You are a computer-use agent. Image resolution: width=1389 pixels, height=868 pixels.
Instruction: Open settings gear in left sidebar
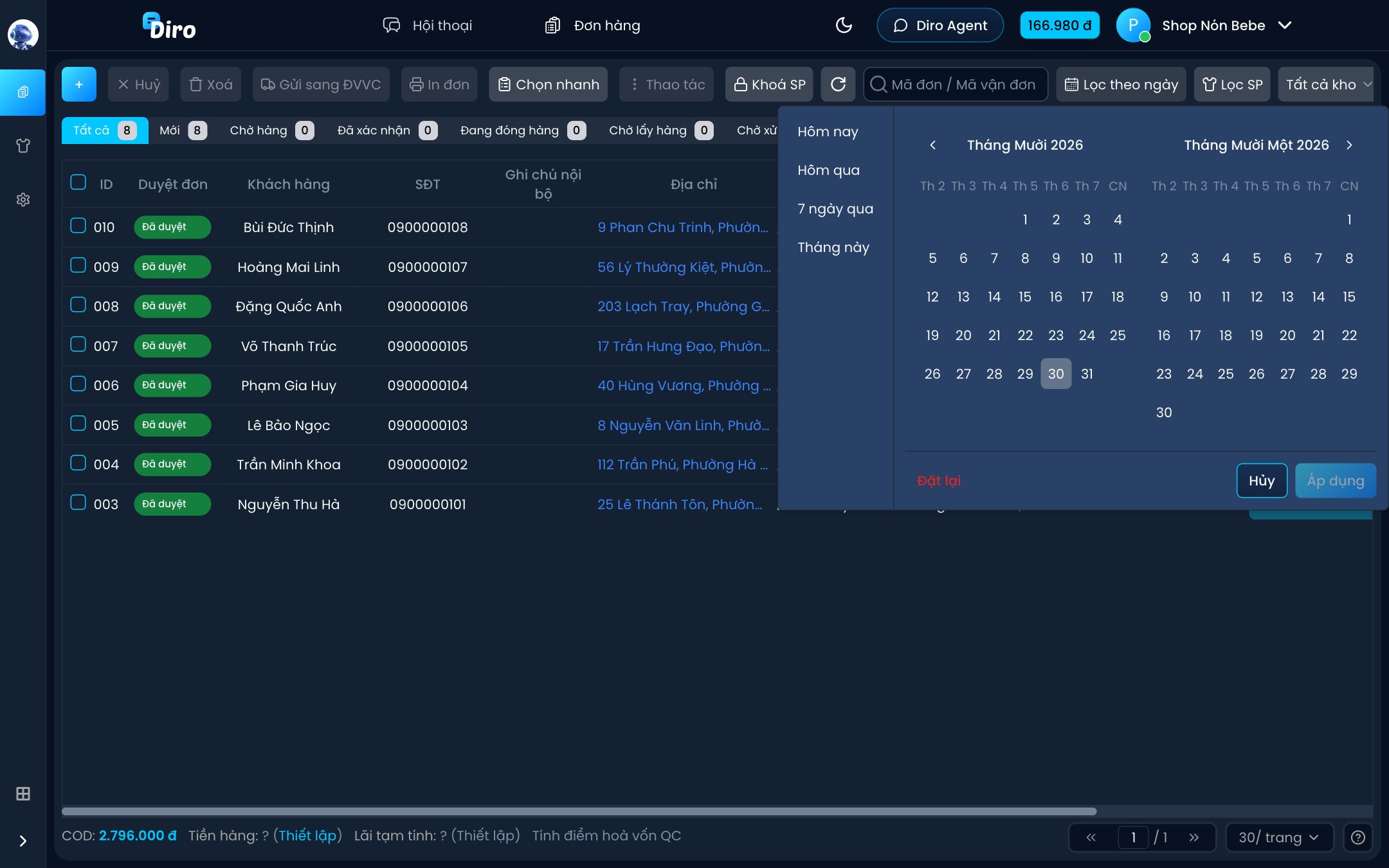(x=23, y=199)
